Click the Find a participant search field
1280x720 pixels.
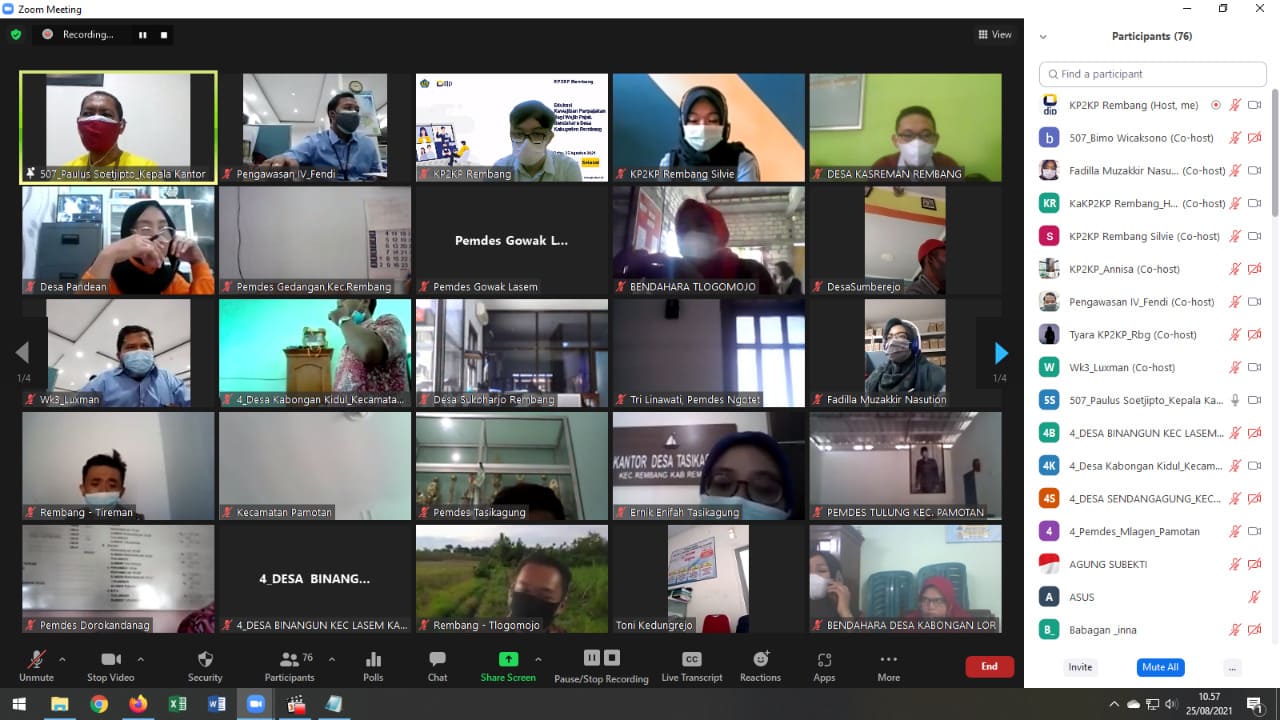tap(1153, 74)
